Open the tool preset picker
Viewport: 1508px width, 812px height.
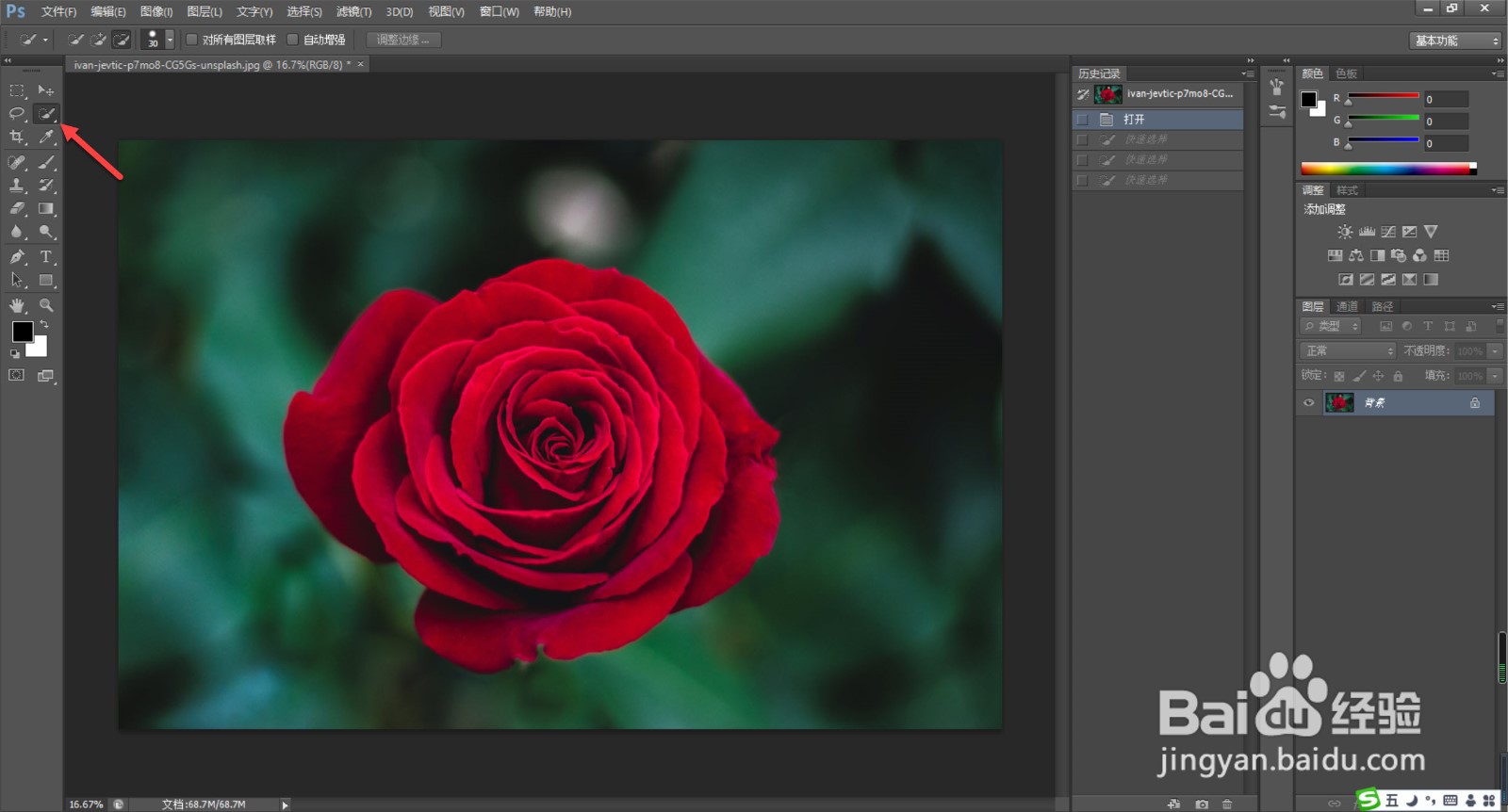click(x=33, y=40)
